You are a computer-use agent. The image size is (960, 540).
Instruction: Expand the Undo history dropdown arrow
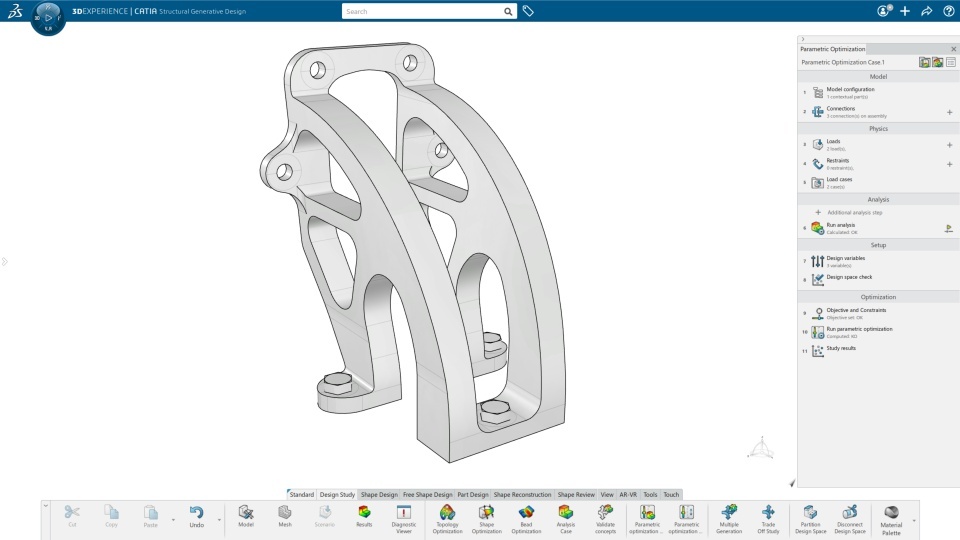(219, 520)
